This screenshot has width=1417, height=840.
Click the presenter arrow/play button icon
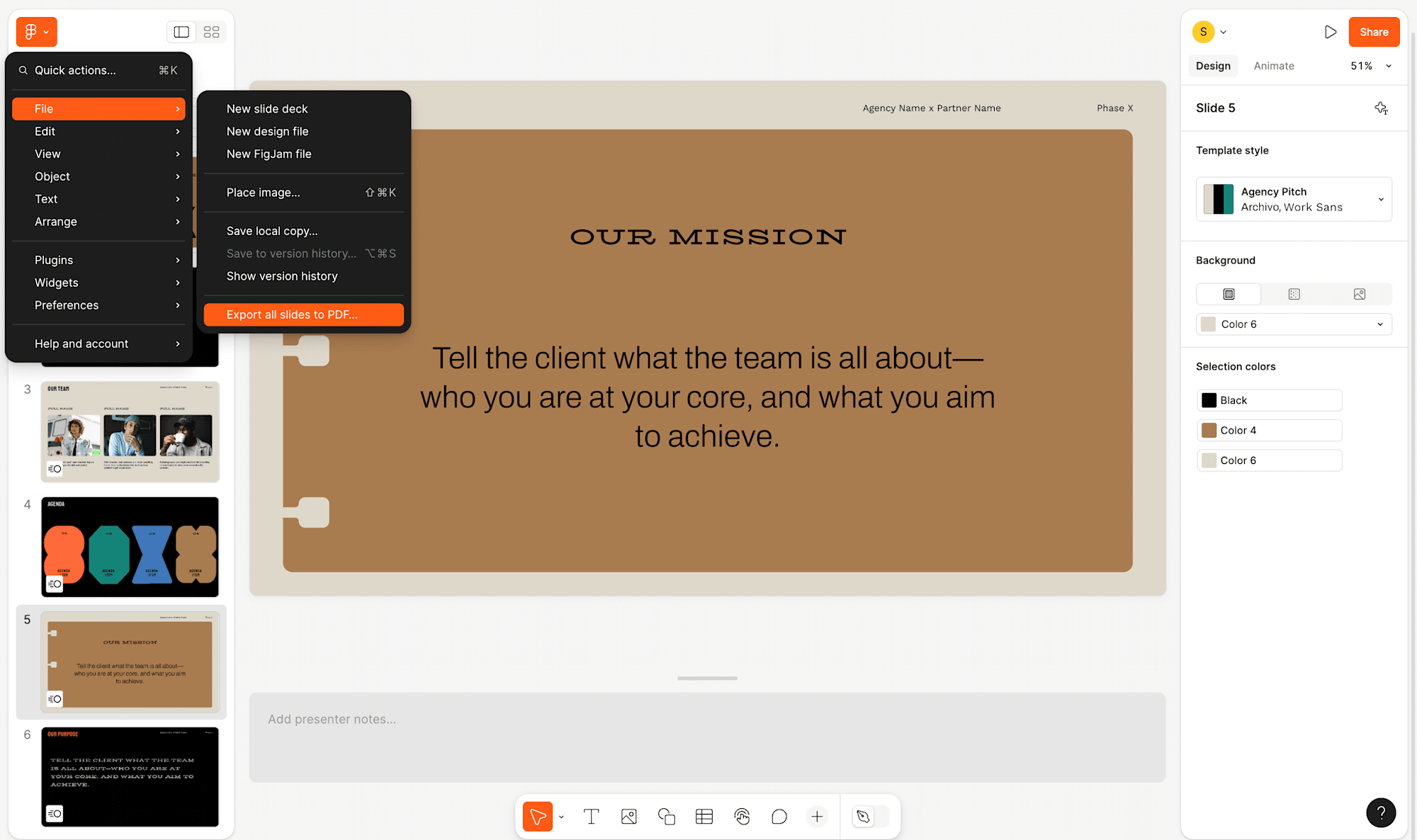[1331, 31]
